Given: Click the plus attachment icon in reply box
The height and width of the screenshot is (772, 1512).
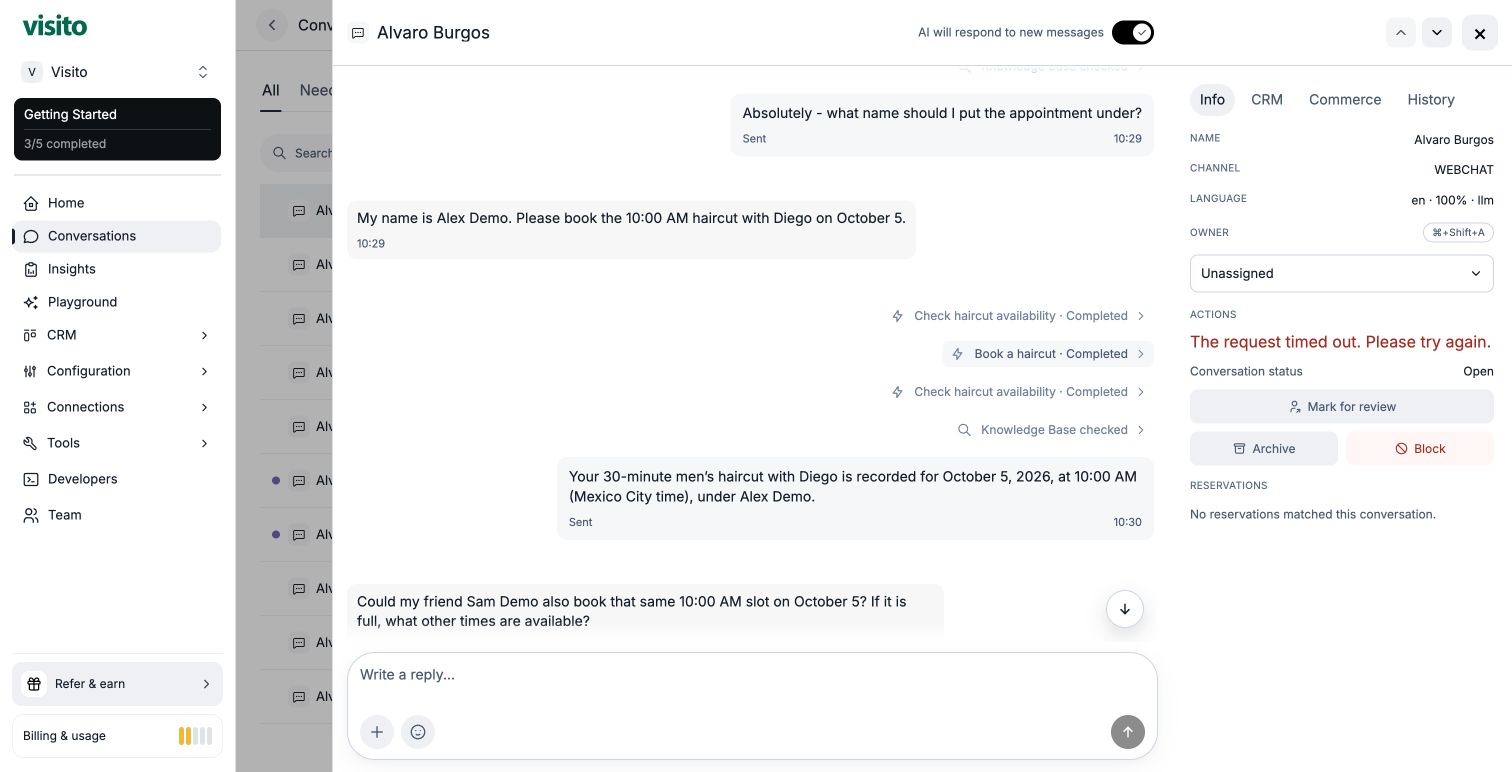Looking at the screenshot, I should (377, 732).
